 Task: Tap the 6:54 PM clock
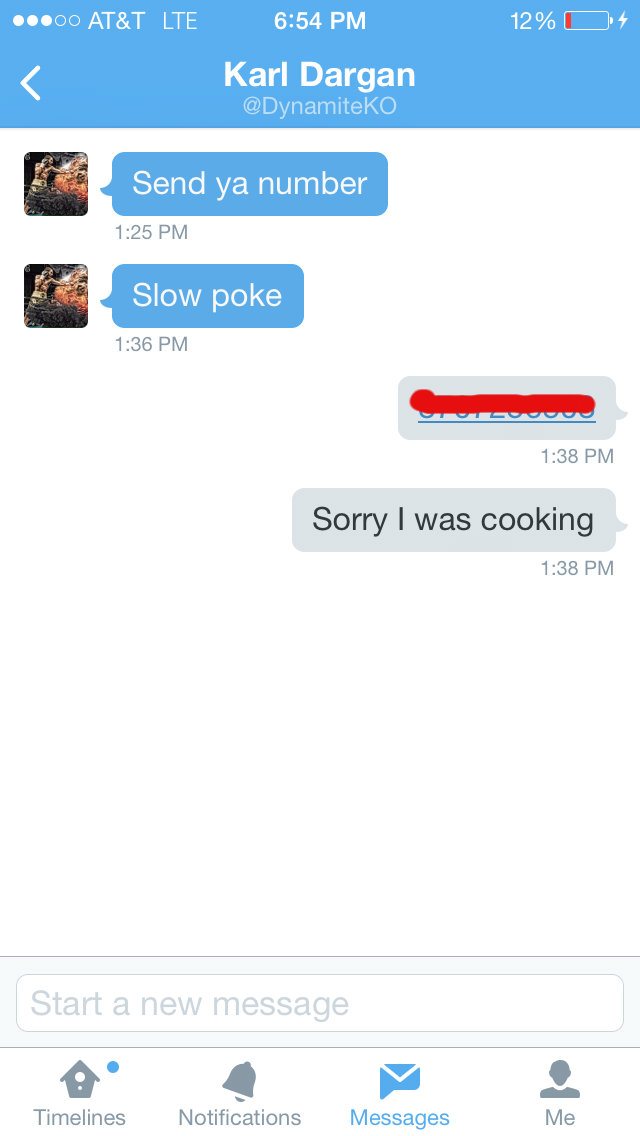320,21
